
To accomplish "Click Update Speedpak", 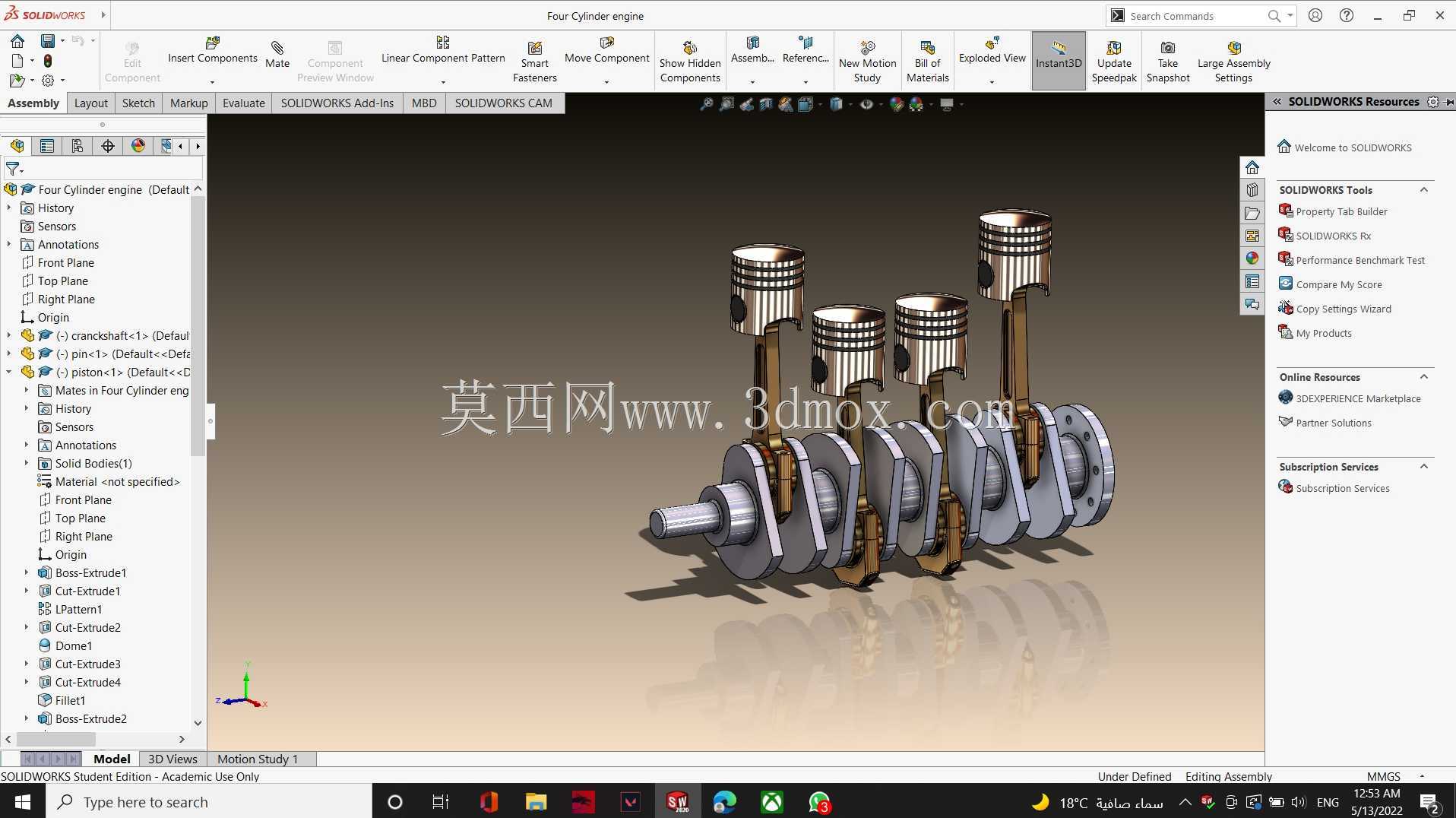I will tap(1114, 61).
